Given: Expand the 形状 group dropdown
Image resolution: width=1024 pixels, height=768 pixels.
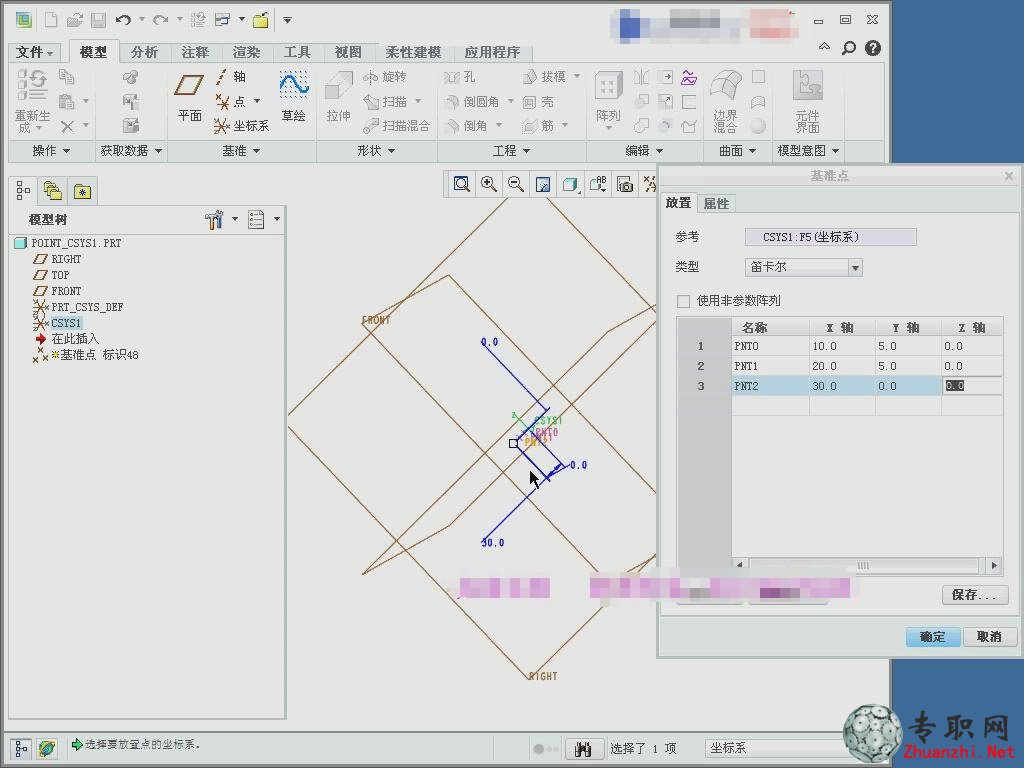Looking at the screenshot, I should (376, 151).
